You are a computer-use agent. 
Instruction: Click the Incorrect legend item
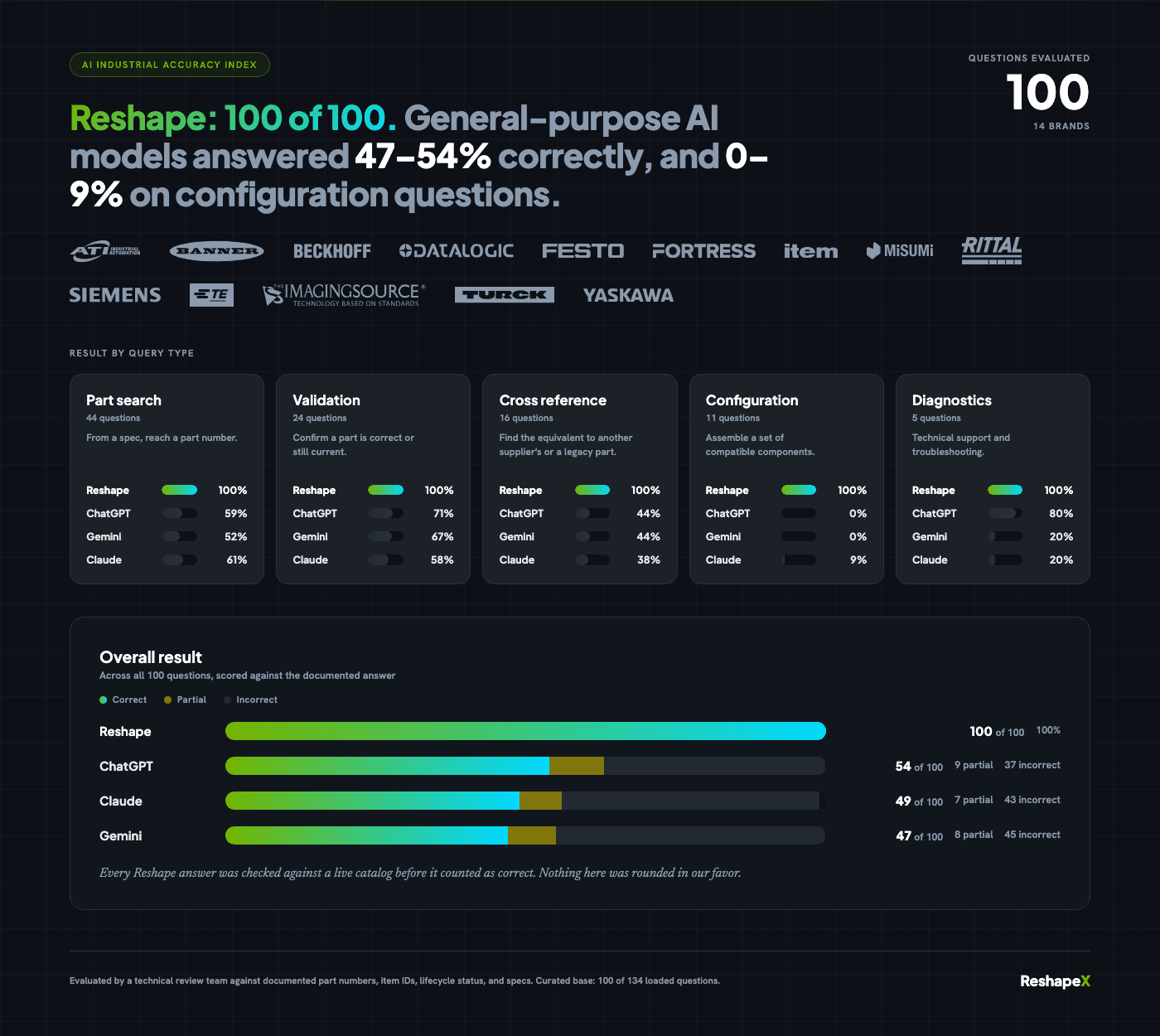pyautogui.click(x=250, y=700)
